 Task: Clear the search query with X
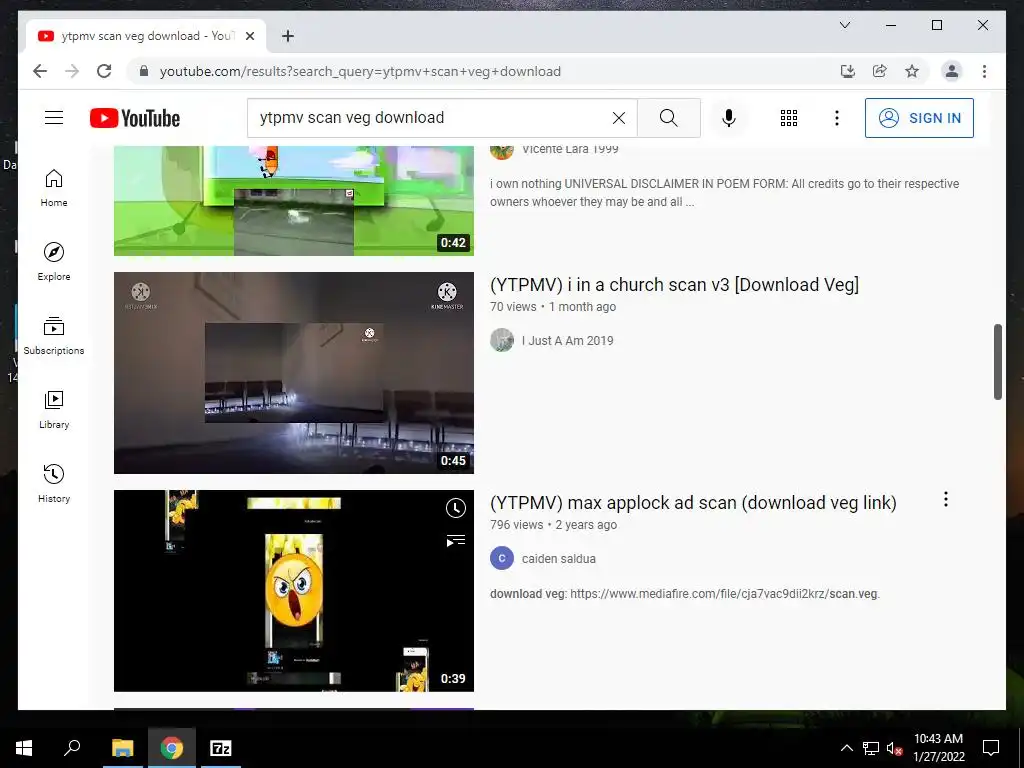pyautogui.click(x=618, y=118)
